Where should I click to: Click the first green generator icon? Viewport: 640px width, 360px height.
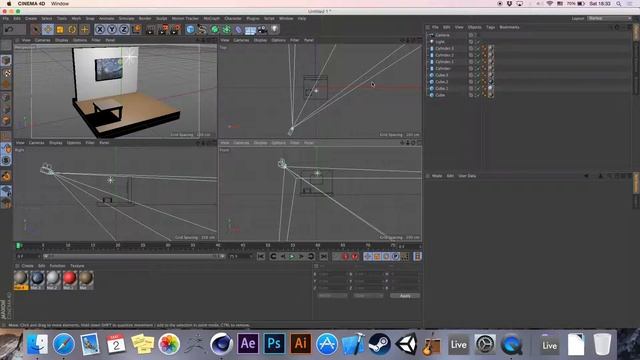pos(215,29)
